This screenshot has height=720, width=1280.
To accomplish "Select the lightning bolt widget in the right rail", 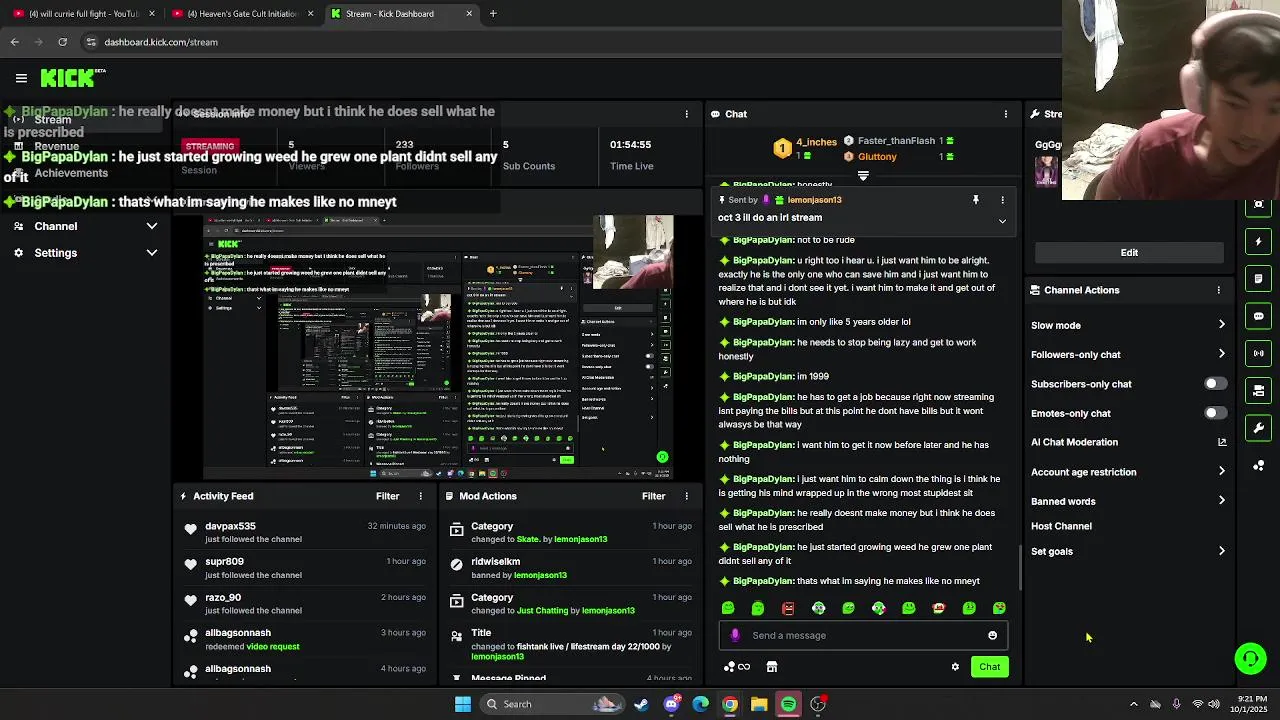I will point(1259,241).
